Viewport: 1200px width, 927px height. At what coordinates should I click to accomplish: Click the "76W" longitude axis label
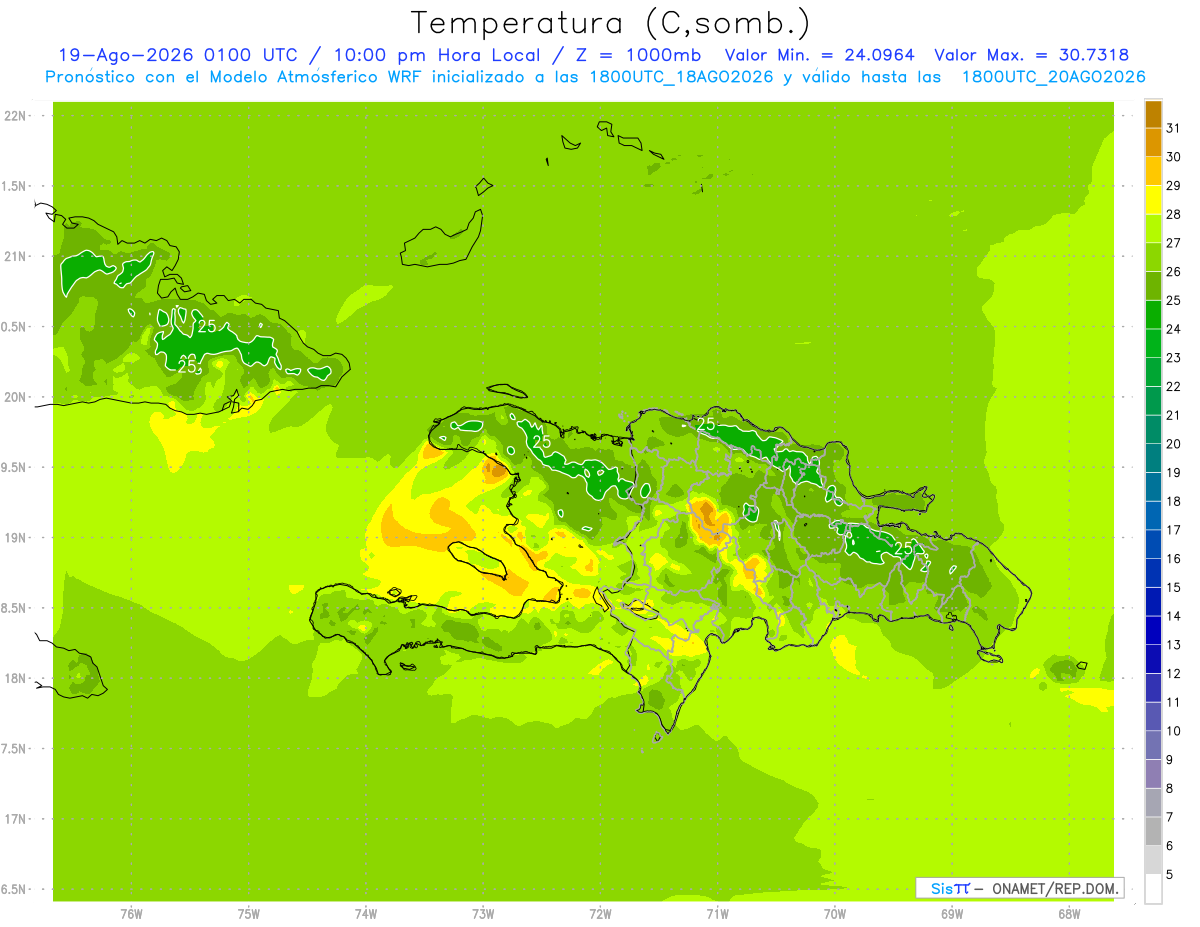coord(131,913)
